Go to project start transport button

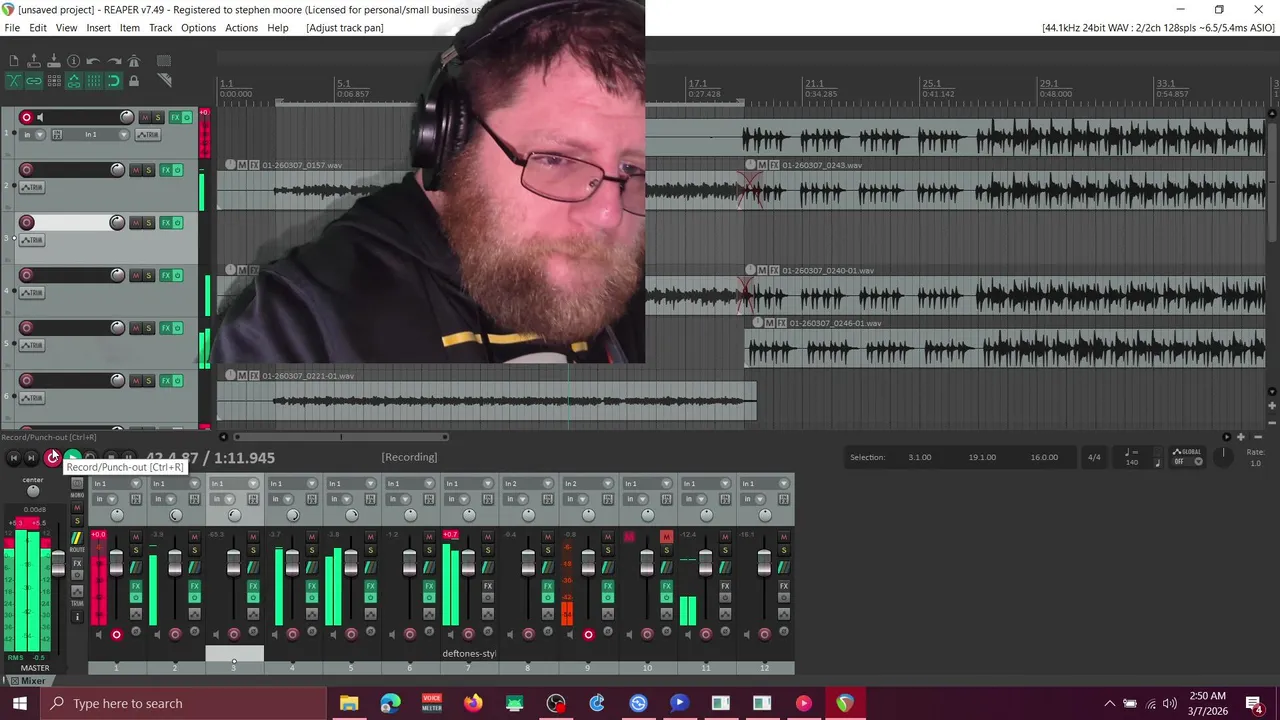[14, 457]
